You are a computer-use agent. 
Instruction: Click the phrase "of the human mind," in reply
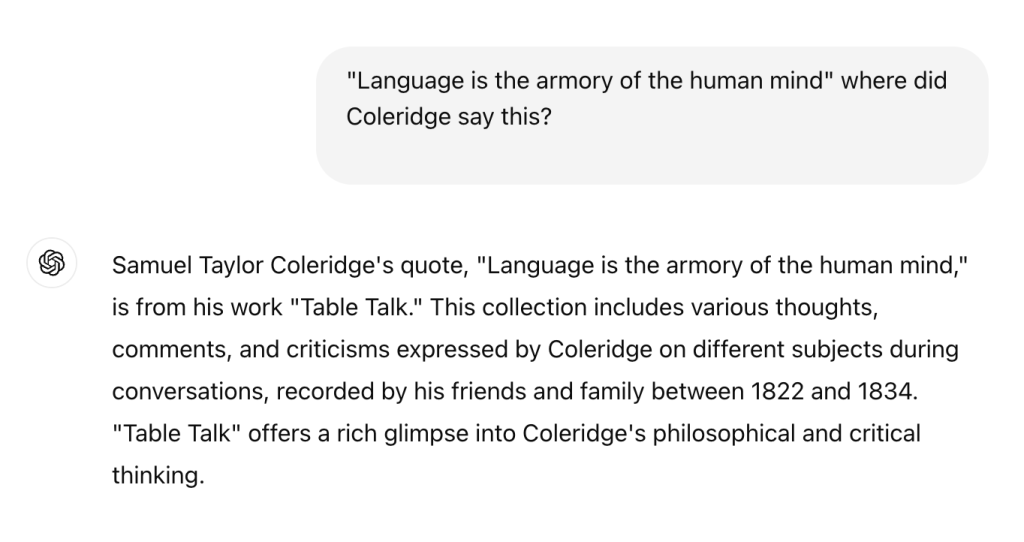point(879,266)
